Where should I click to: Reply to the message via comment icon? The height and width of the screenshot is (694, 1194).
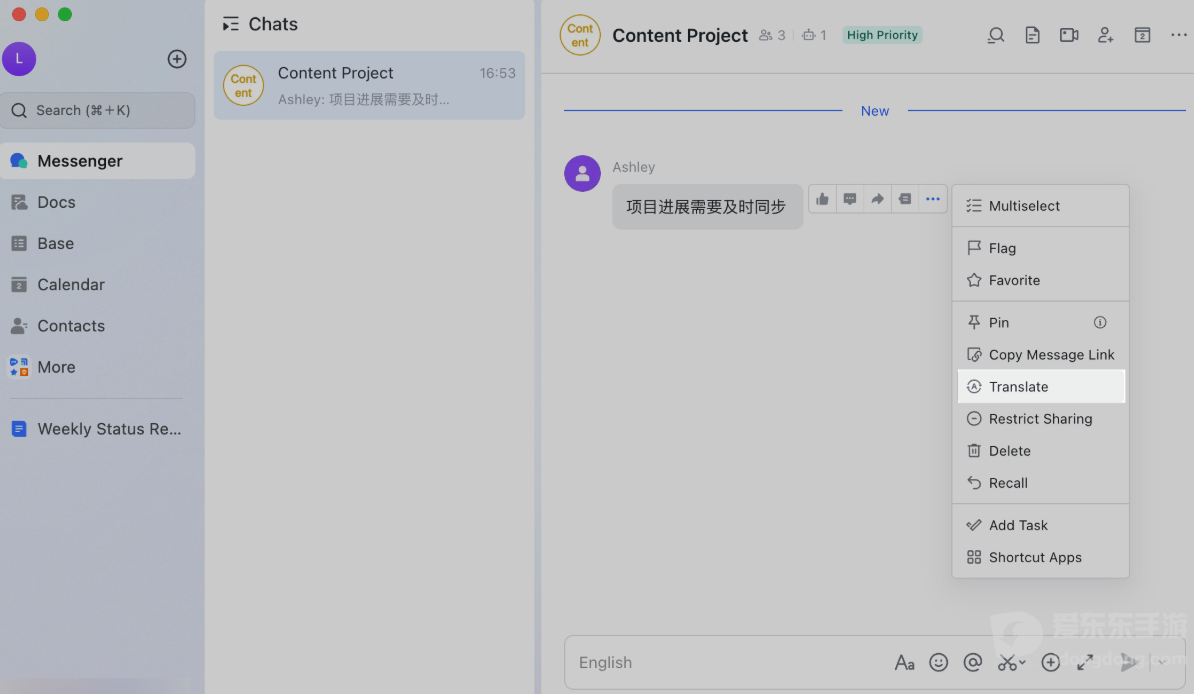pos(850,200)
